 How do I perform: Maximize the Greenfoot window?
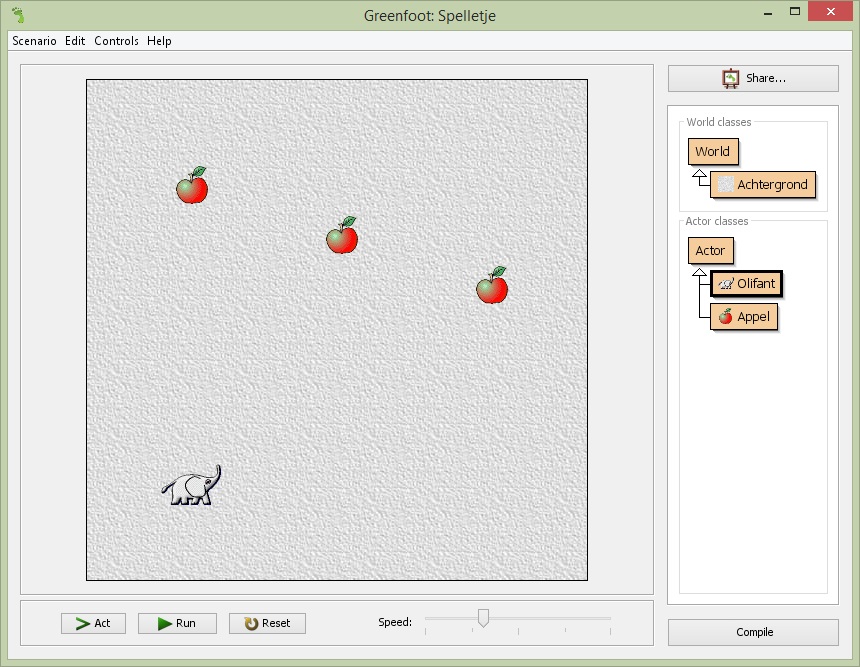[795, 11]
